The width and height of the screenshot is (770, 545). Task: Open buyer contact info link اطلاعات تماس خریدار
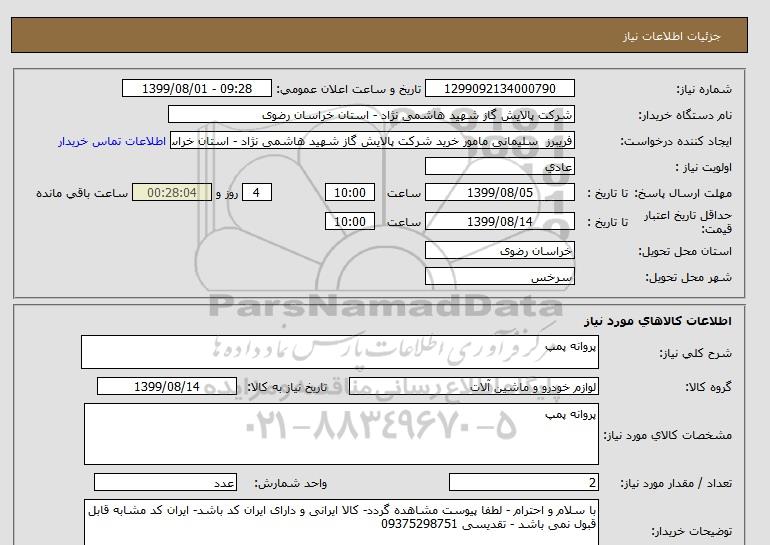[112, 141]
